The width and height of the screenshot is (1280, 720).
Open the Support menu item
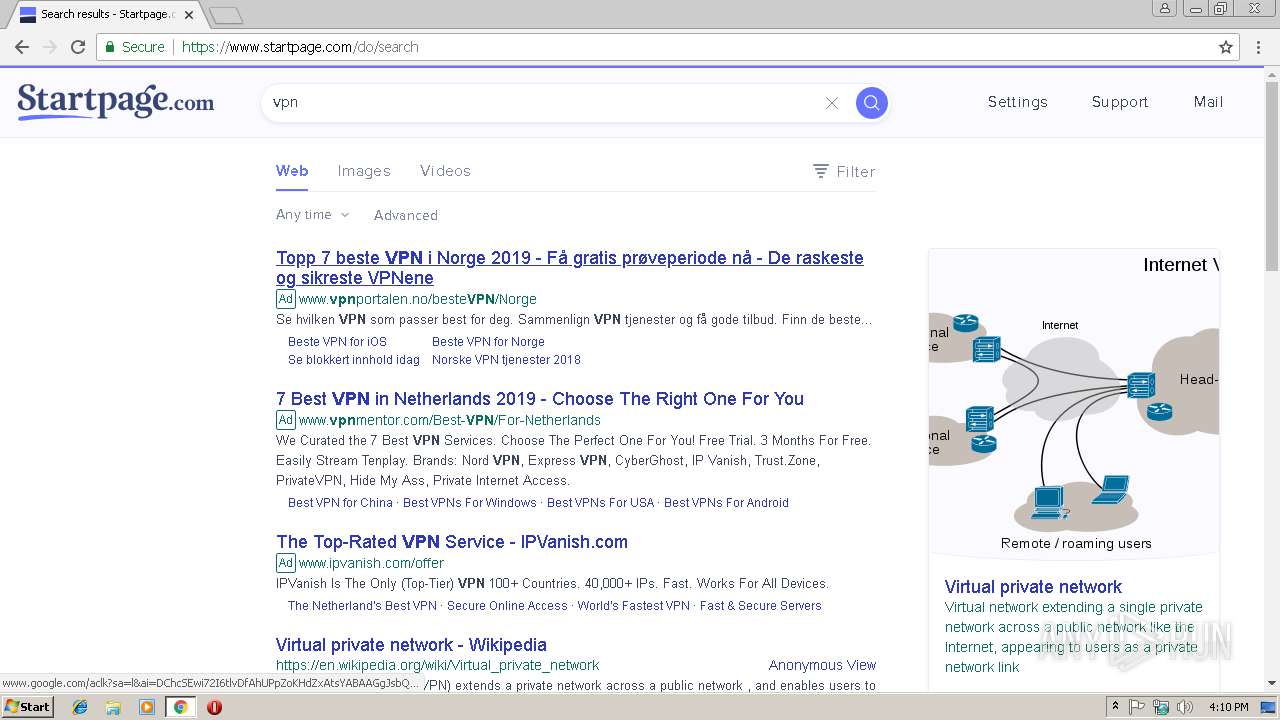click(1120, 102)
